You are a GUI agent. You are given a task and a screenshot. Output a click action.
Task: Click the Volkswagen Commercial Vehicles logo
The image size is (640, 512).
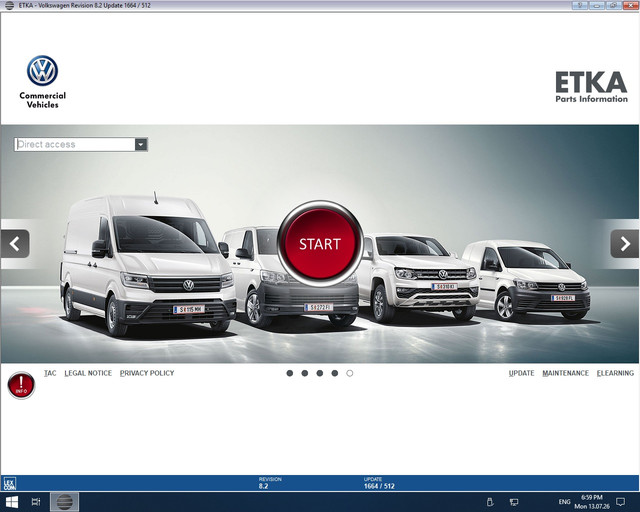click(42, 82)
